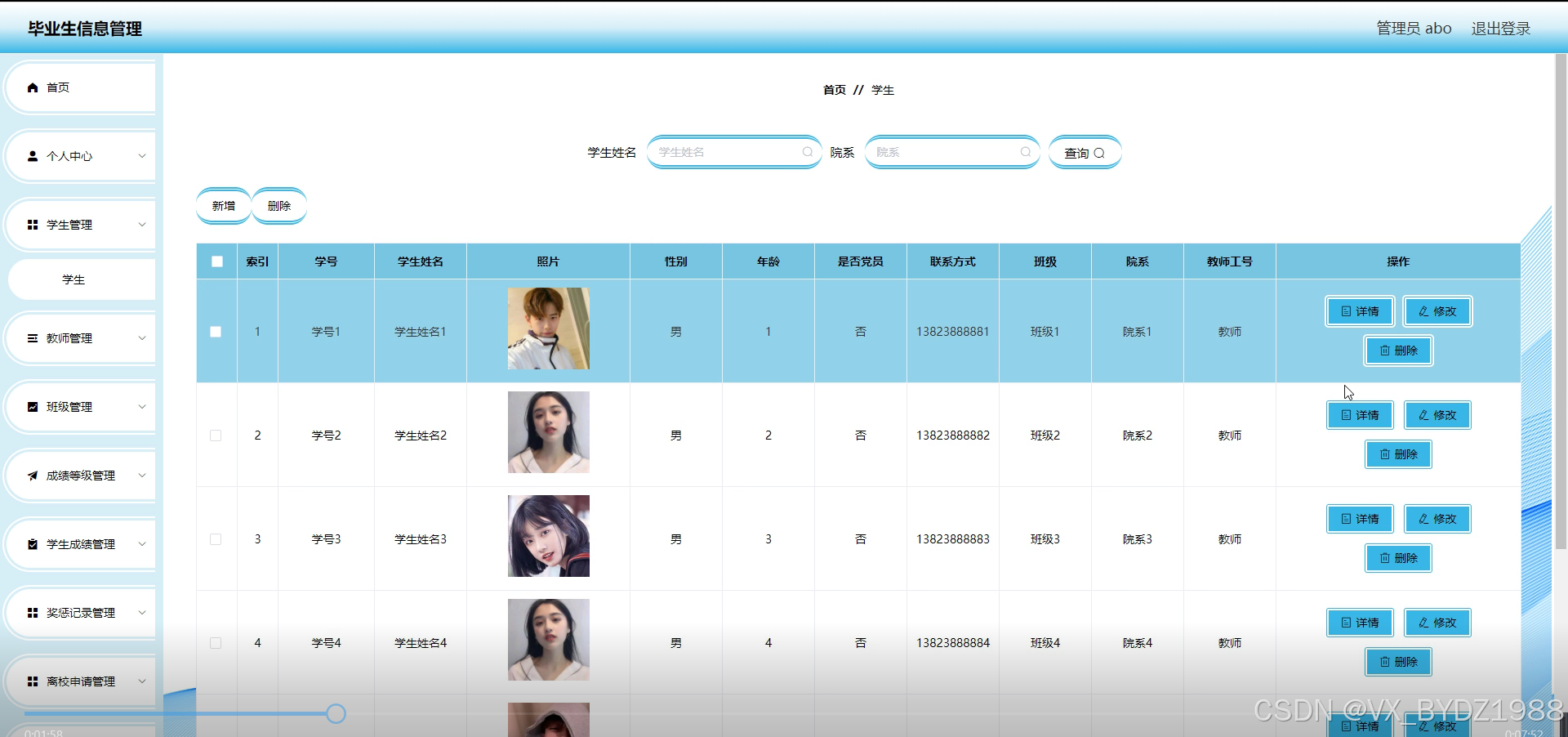Open 奖惩记录管理 in the sidebar
1568x737 pixels.
pos(80,613)
